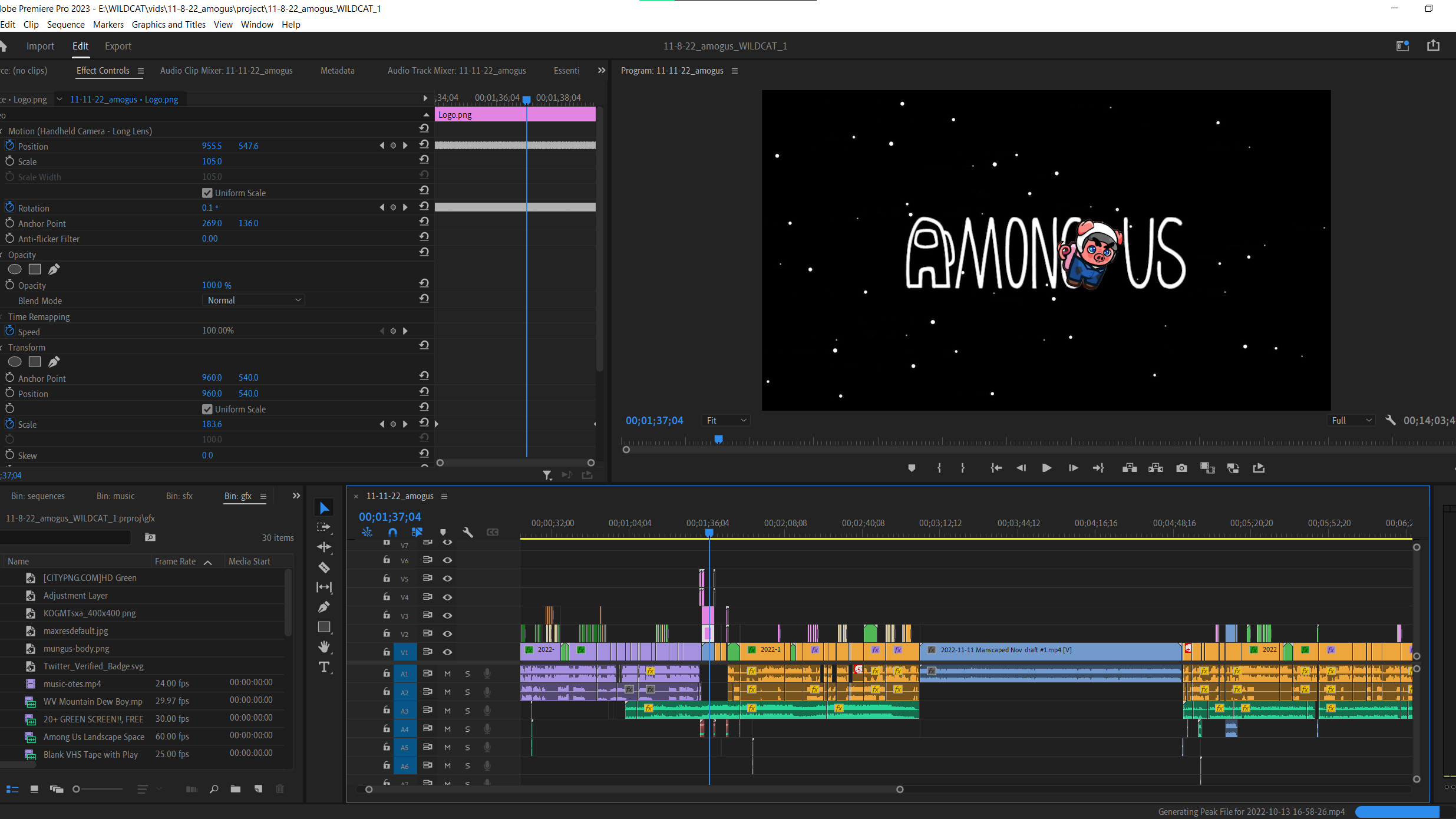Screen dimensions: 1456x819
Task: Click the Export Frame camera icon
Action: (x=1181, y=468)
